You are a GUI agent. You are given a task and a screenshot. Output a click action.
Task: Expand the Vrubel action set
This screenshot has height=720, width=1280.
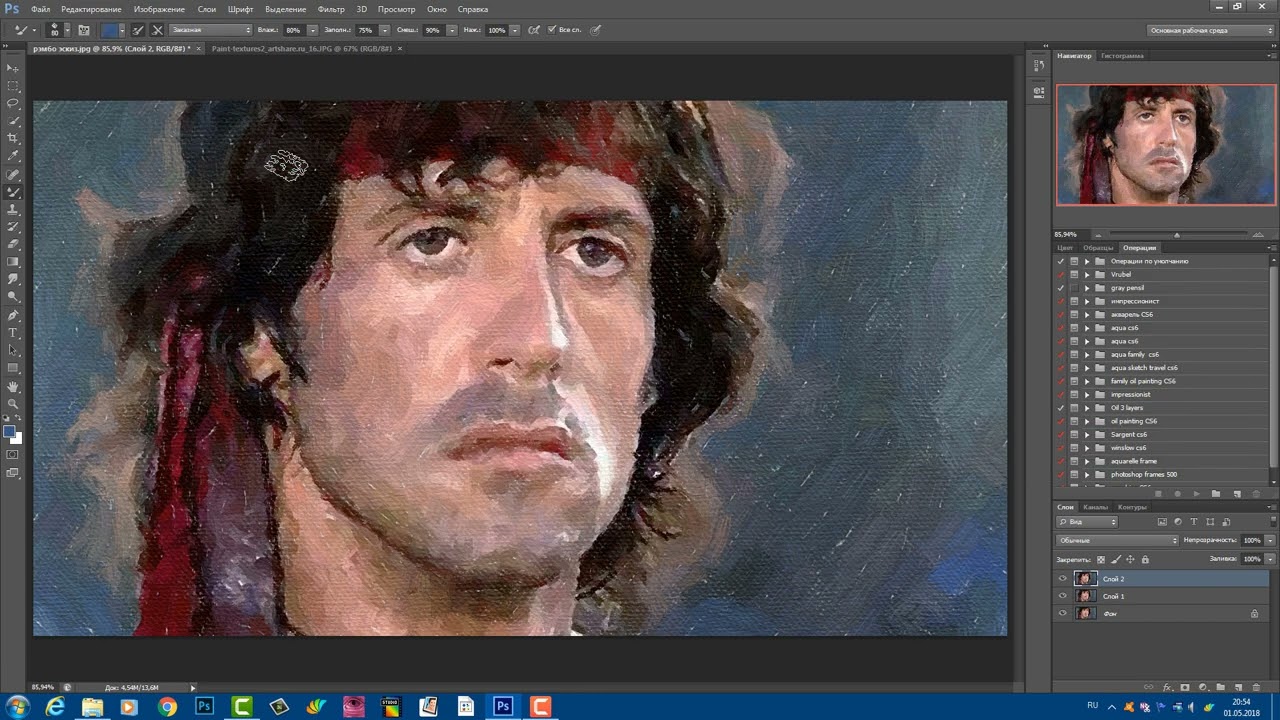(x=1087, y=274)
